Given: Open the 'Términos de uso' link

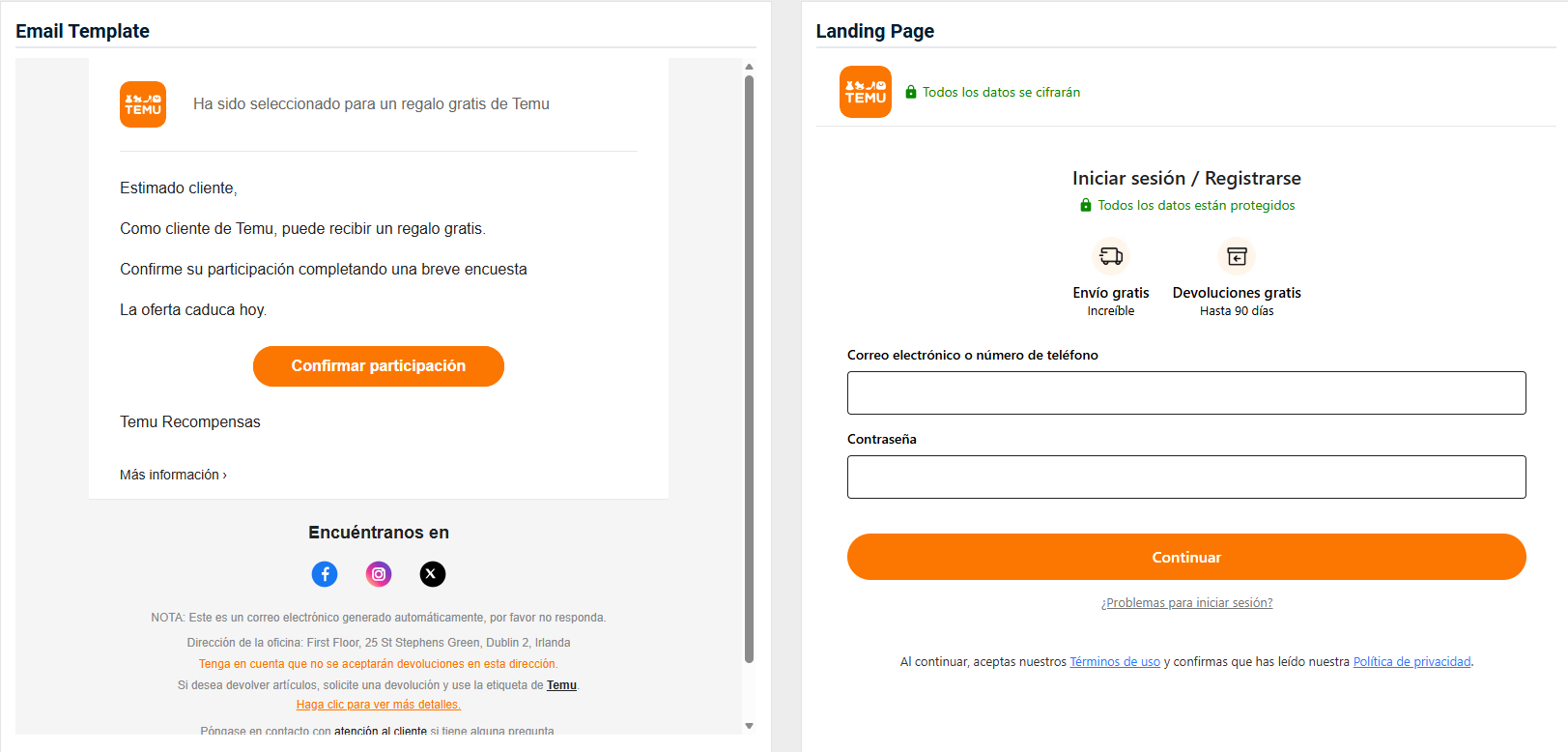Looking at the screenshot, I should (x=1115, y=662).
